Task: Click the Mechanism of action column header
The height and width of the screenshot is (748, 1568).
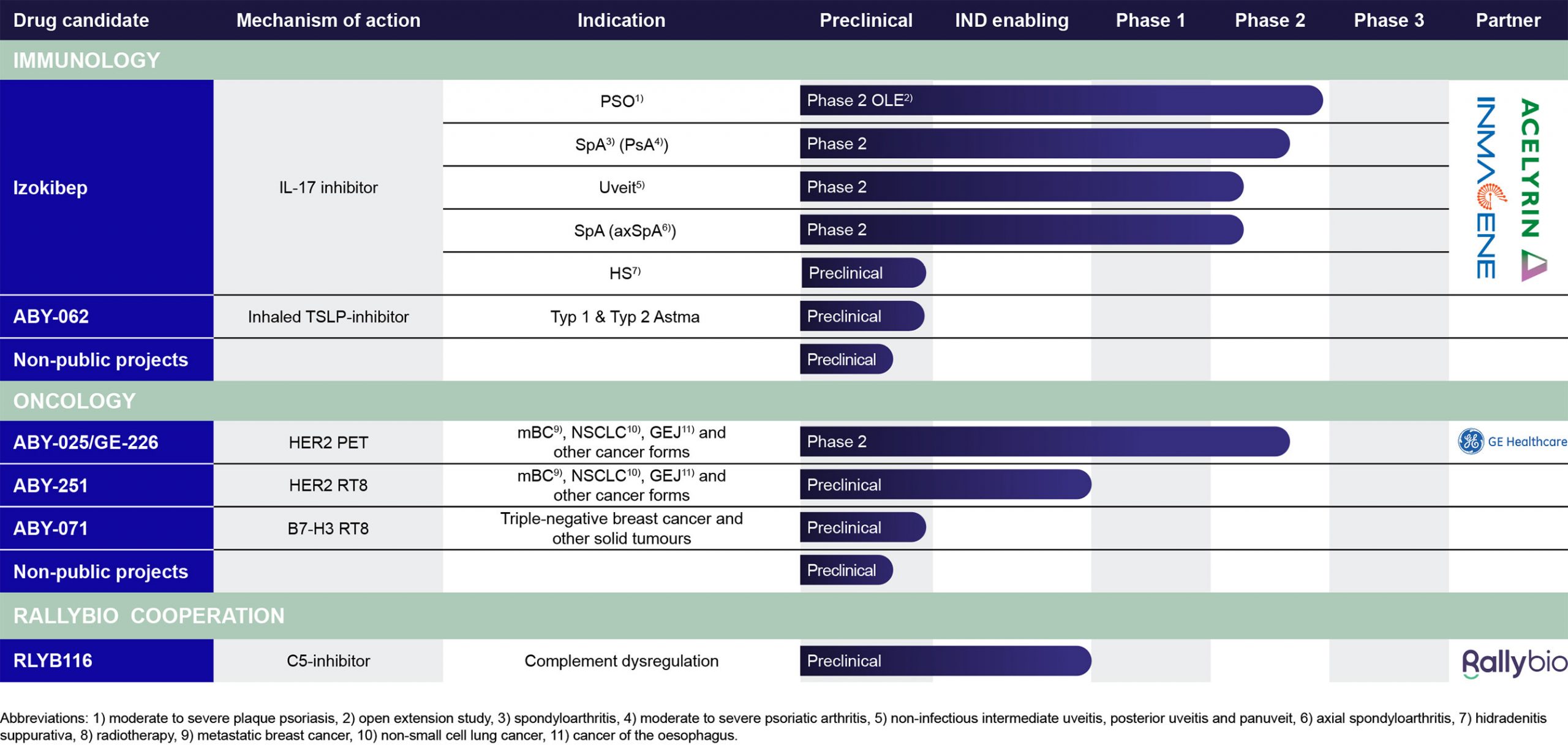Action: [x=328, y=20]
